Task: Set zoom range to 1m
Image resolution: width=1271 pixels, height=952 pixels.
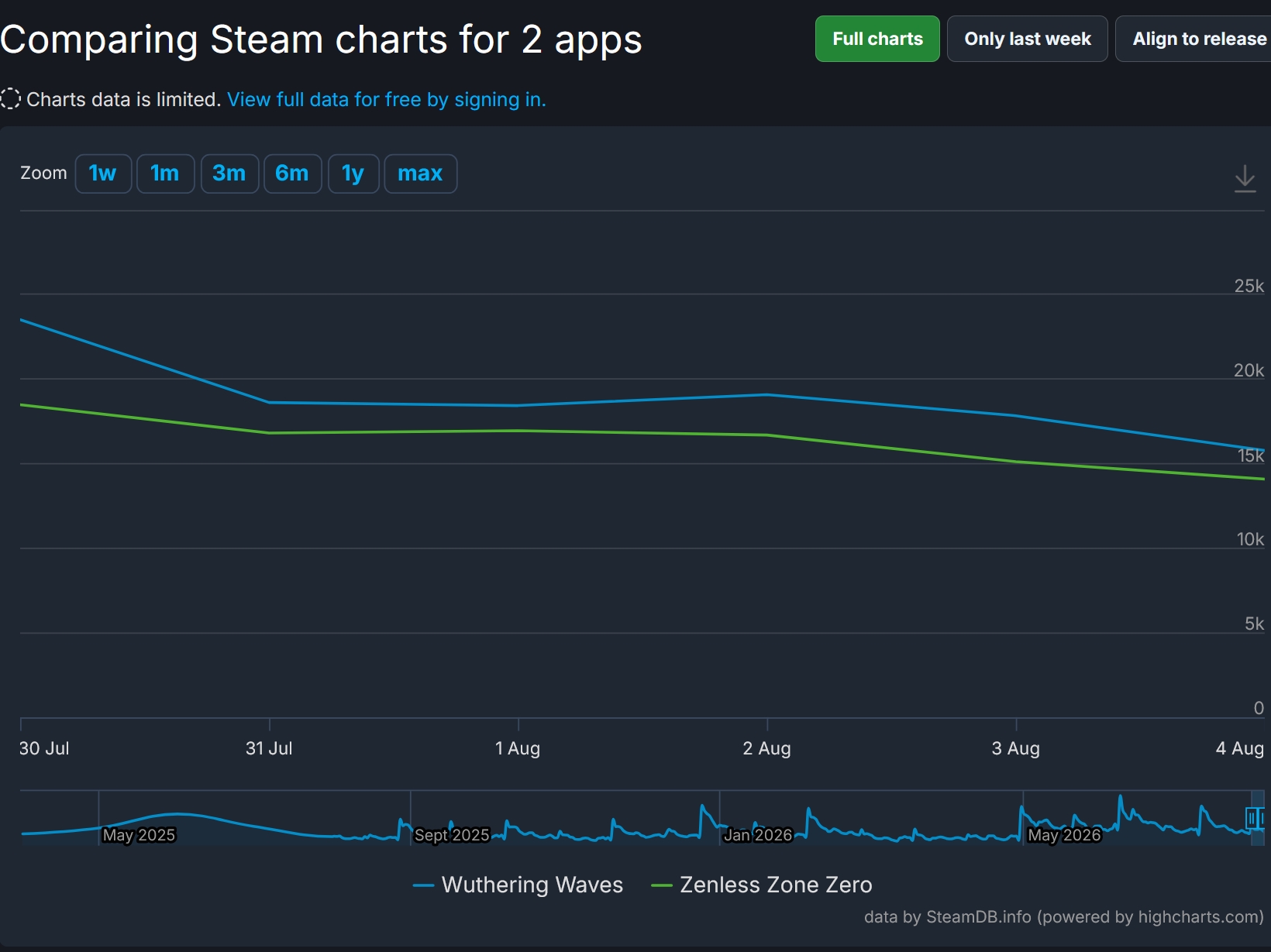Action: [165, 174]
